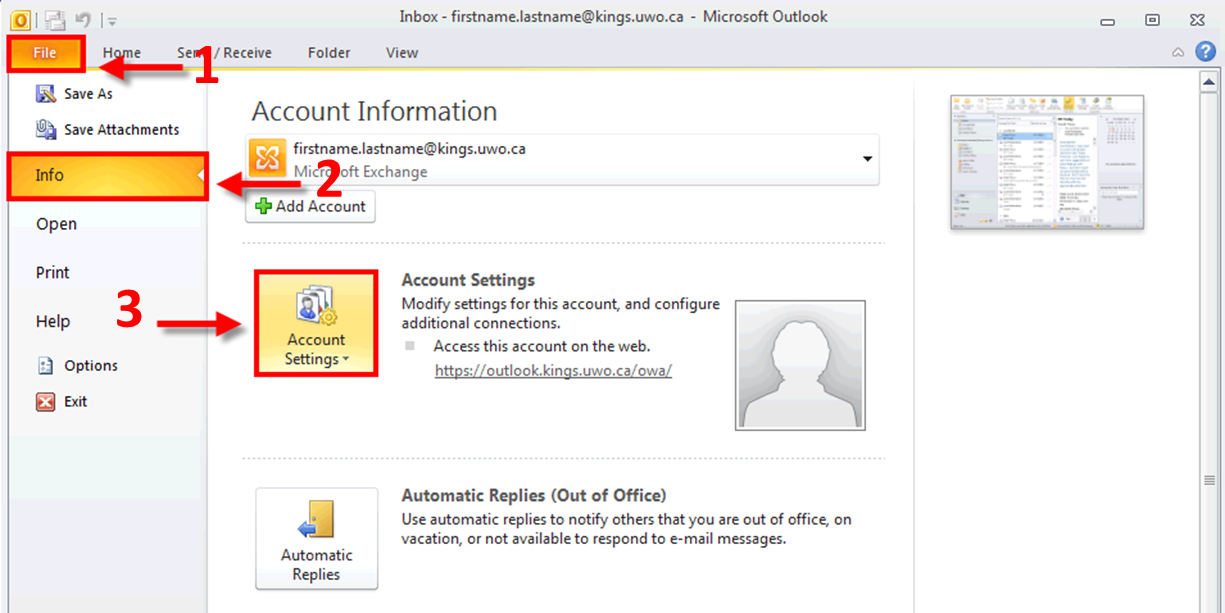Open the Send / Receive tab
Screen dimensions: 1225x613
(224, 53)
